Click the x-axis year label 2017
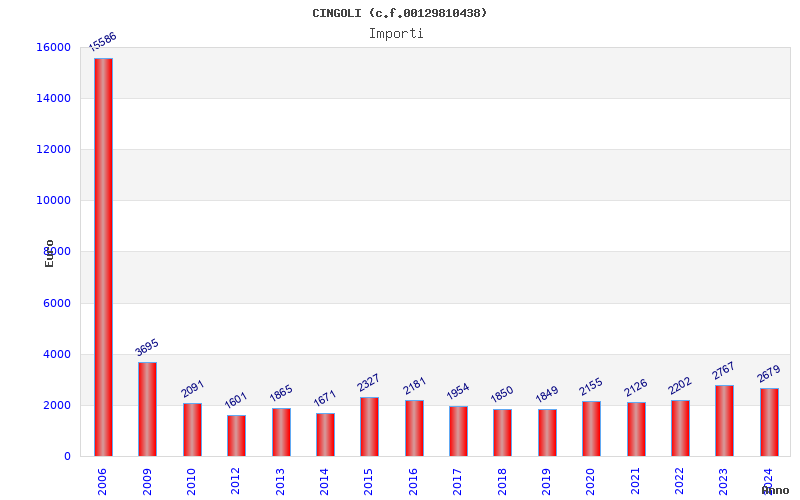800x500 pixels. tap(457, 482)
